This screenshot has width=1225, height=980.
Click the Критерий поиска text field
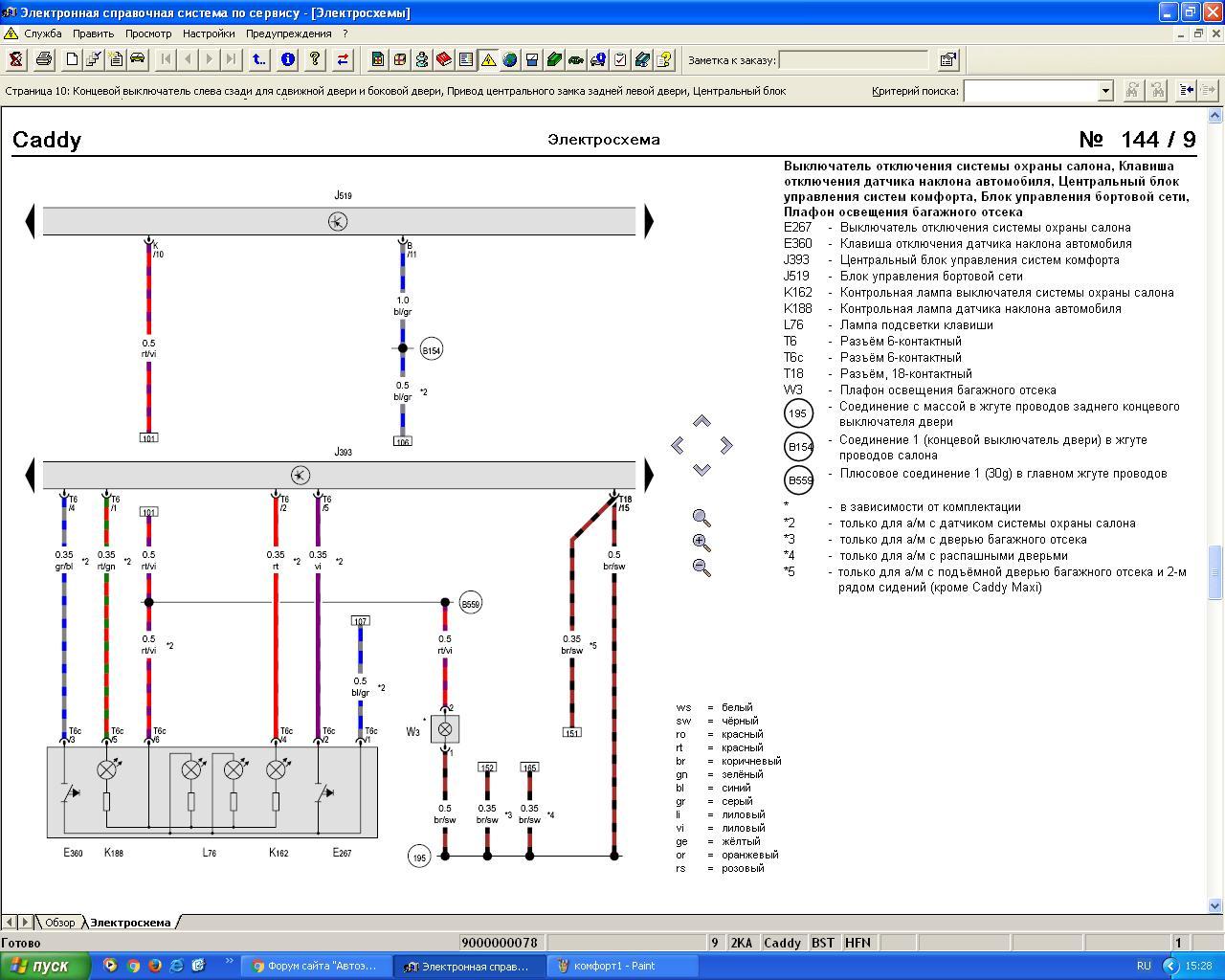1031,91
